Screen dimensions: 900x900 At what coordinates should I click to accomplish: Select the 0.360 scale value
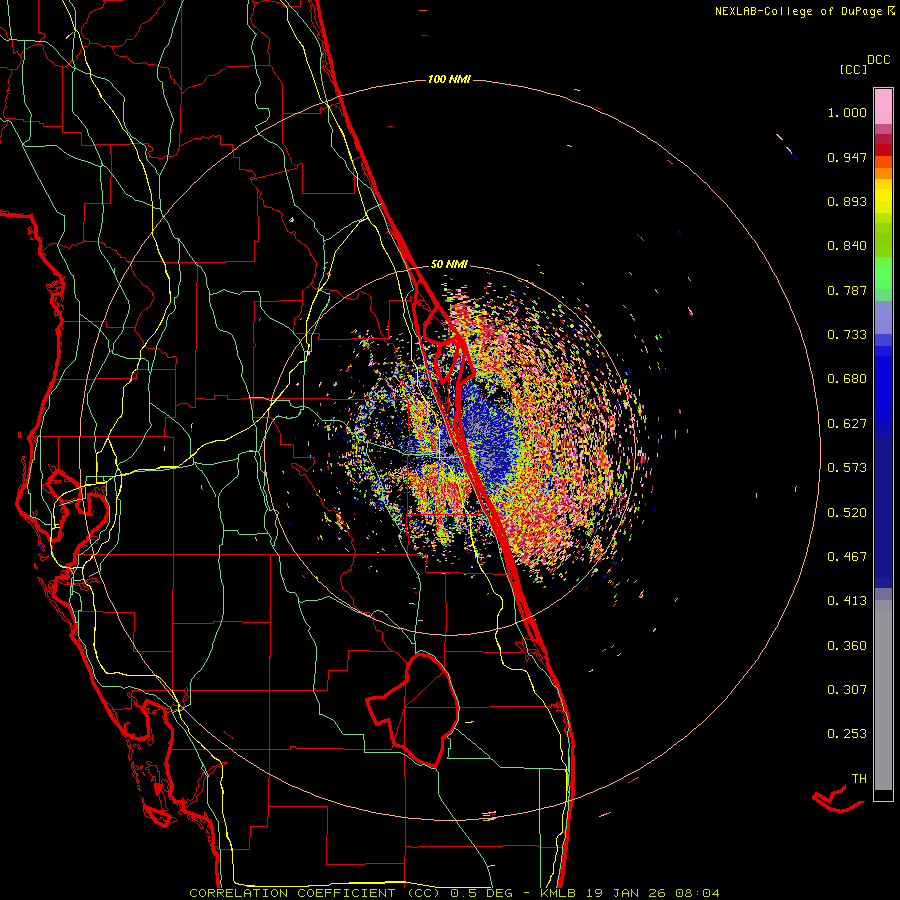(x=847, y=646)
